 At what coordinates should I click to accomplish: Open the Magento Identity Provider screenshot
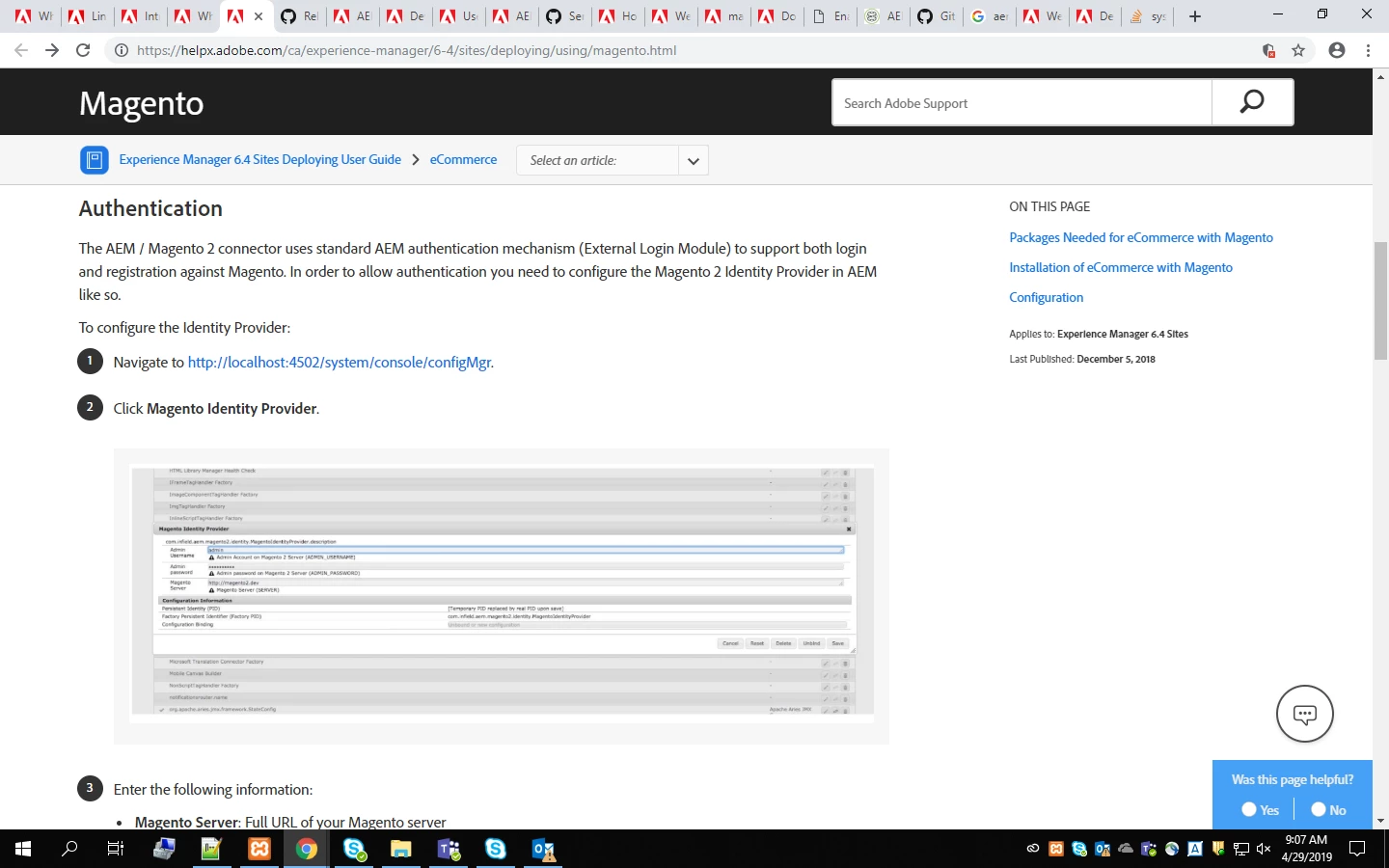click(502, 595)
